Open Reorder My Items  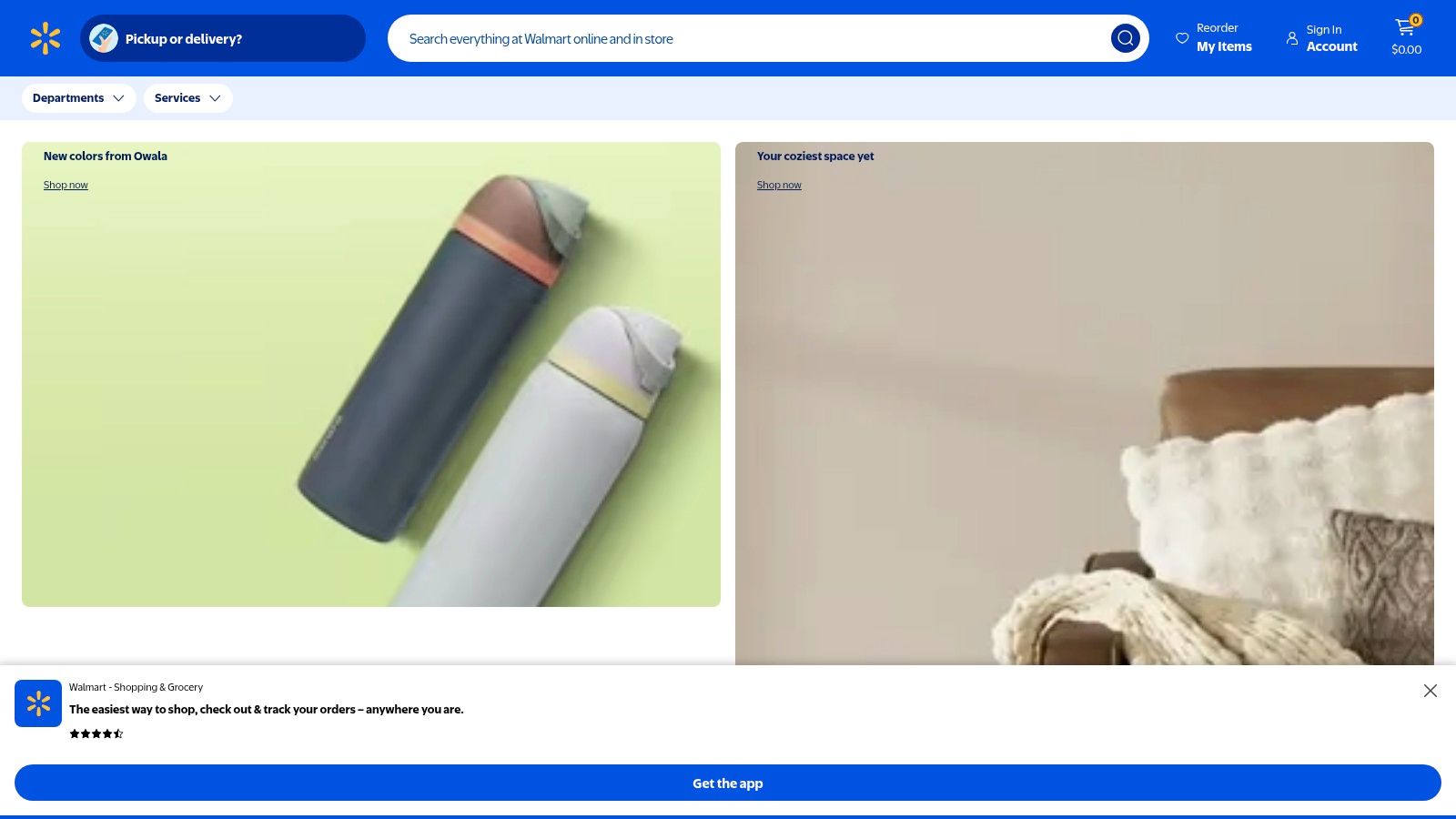coord(1214,38)
